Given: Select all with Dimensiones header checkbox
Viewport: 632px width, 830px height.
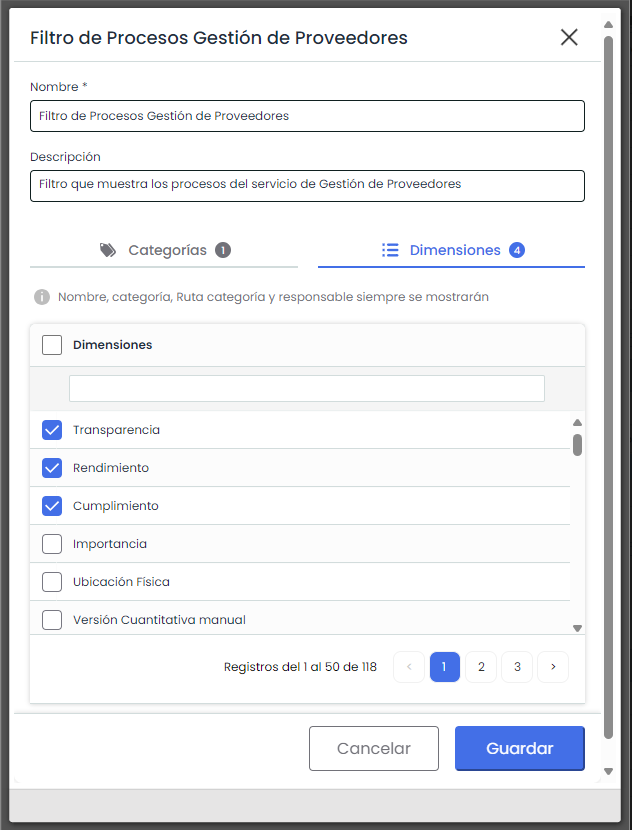Looking at the screenshot, I should 52,345.
